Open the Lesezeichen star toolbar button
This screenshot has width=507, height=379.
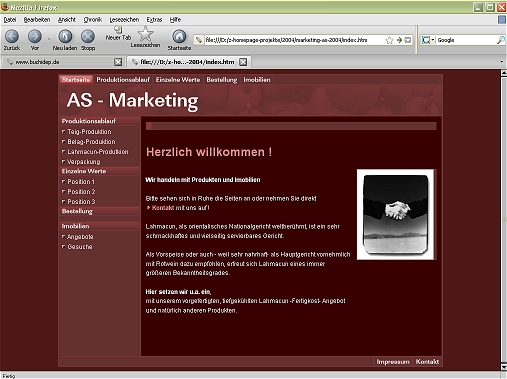[x=145, y=37]
